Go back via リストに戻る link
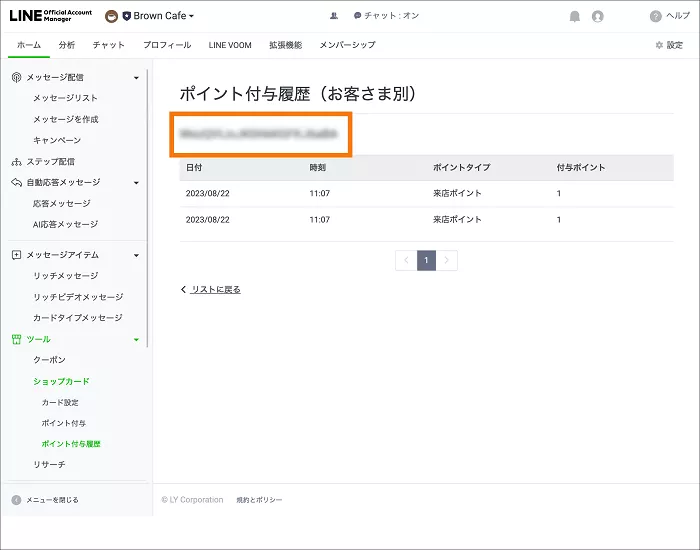Image resolution: width=700 pixels, height=550 pixels. [211, 289]
